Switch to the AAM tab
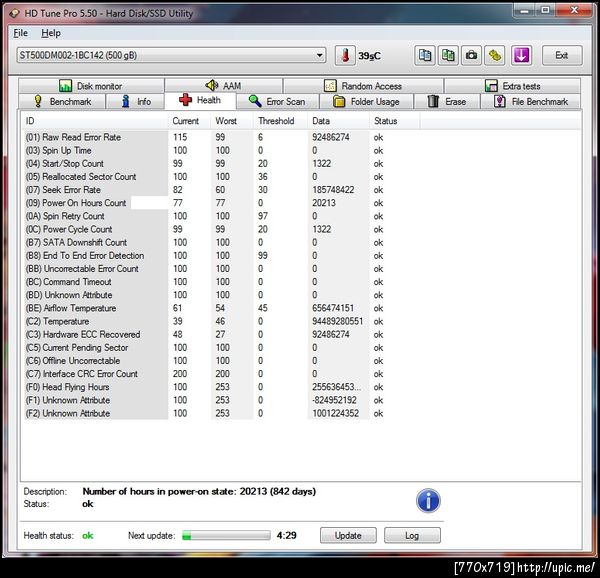 pyautogui.click(x=223, y=86)
